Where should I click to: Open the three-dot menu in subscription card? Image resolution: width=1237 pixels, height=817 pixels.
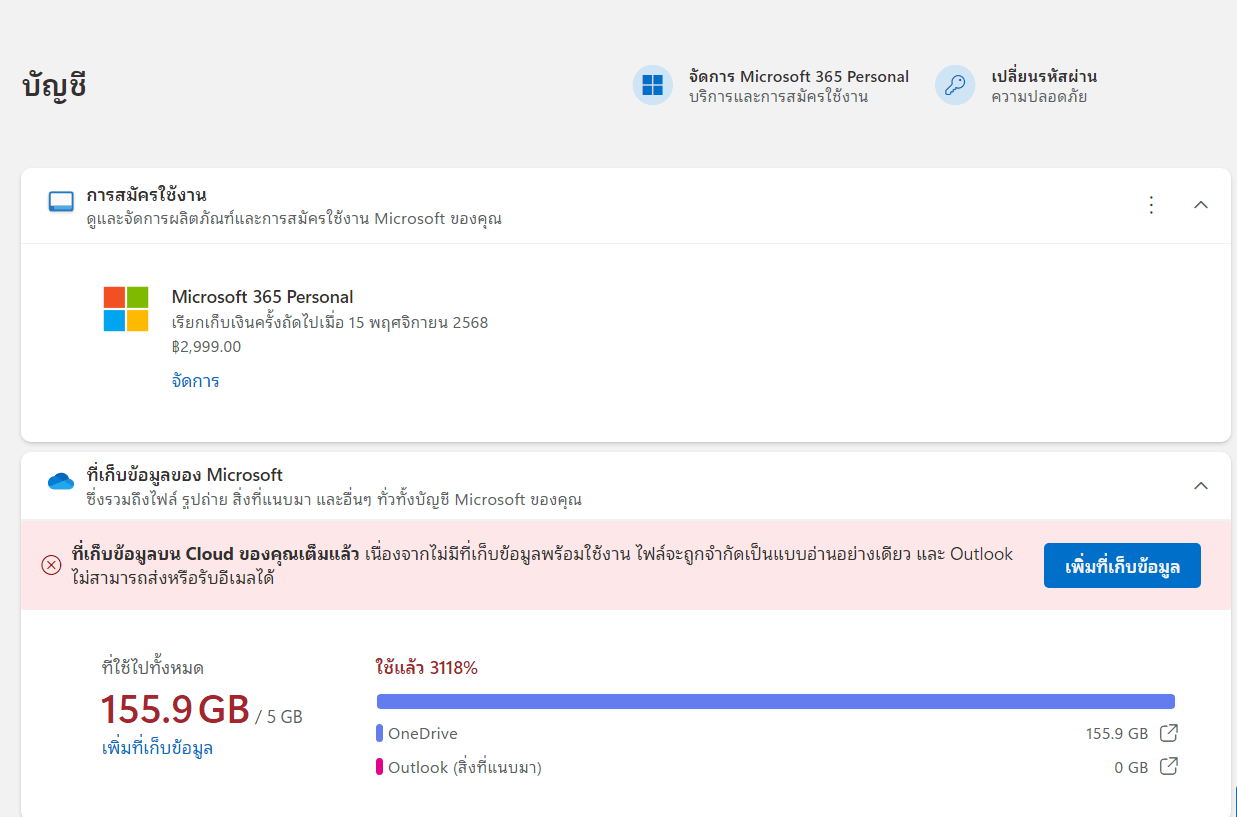click(1151, 205)
